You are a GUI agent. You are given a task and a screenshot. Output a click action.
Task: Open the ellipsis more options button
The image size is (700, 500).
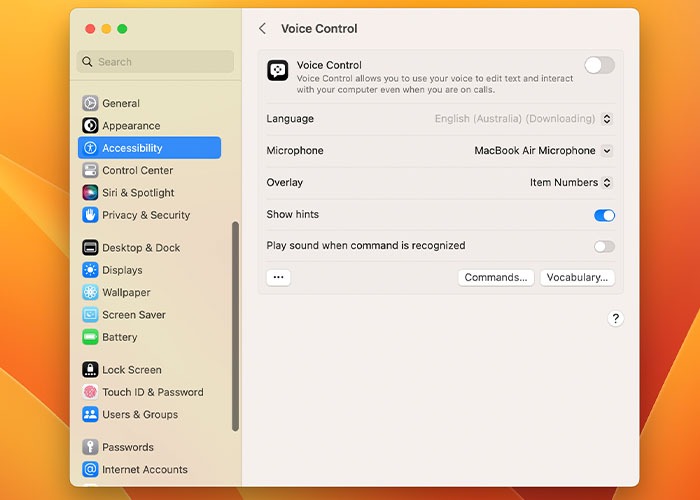(279, 277)
